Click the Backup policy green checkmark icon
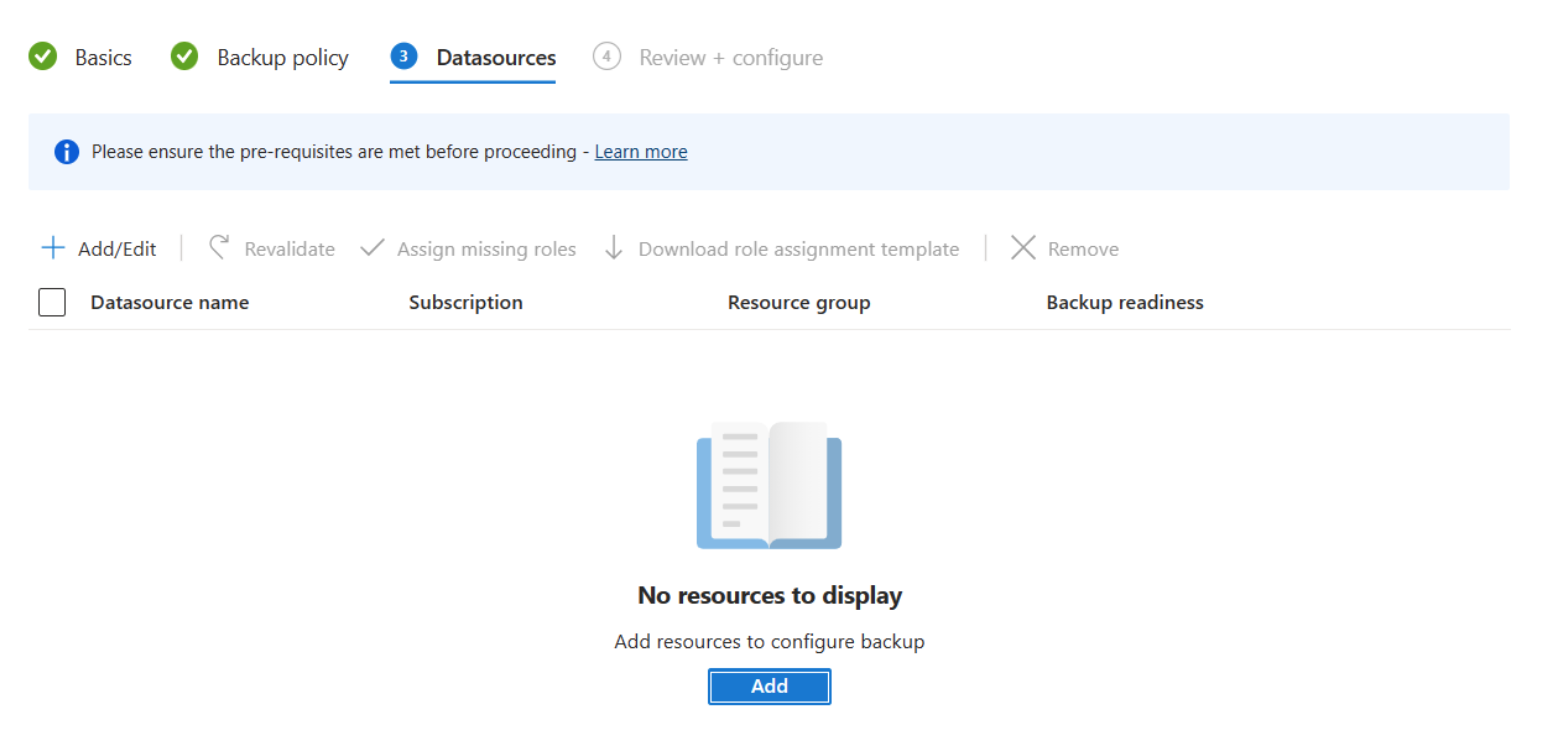This screenshot has width=1560, height=747. coord(185,57)
